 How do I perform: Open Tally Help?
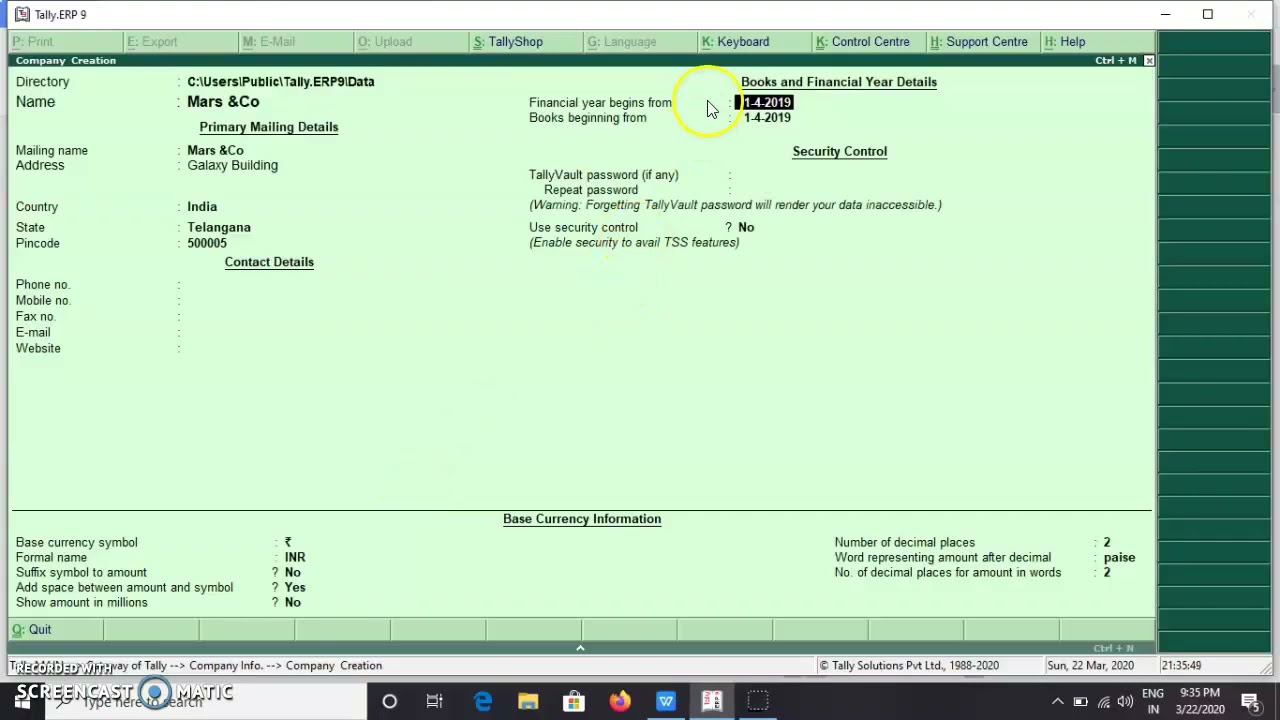click(1065, 42)
